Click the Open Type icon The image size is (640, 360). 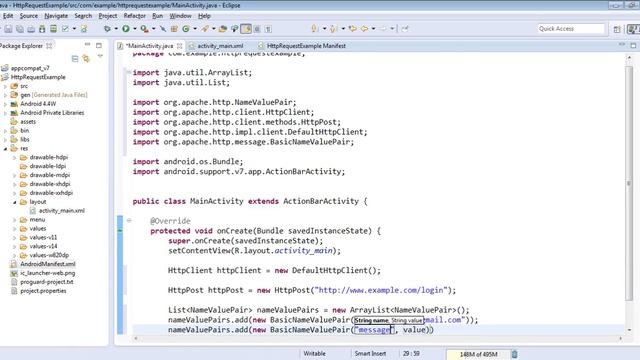(222, 29)
